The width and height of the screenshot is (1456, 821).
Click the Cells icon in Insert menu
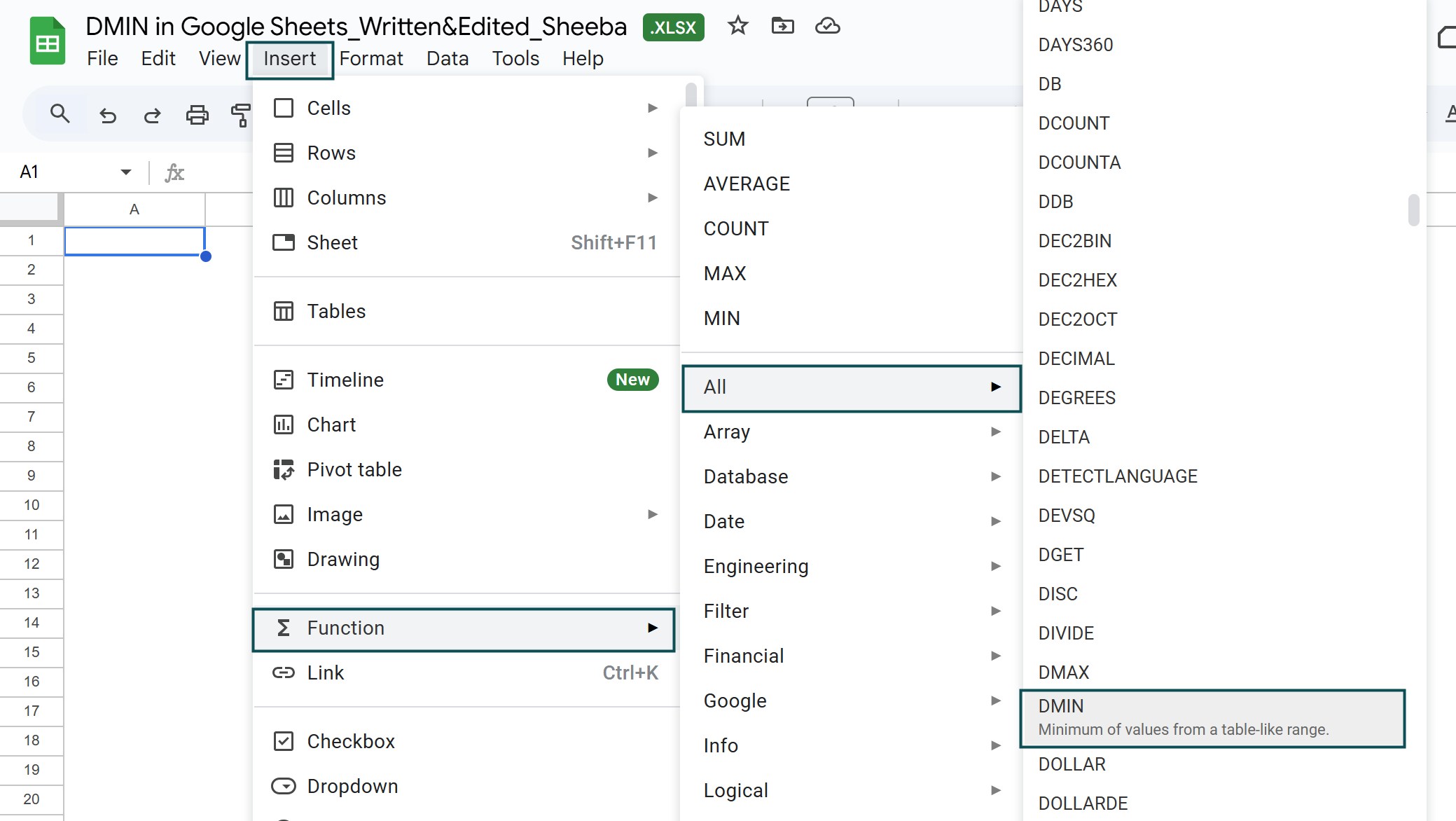point(284,108)
